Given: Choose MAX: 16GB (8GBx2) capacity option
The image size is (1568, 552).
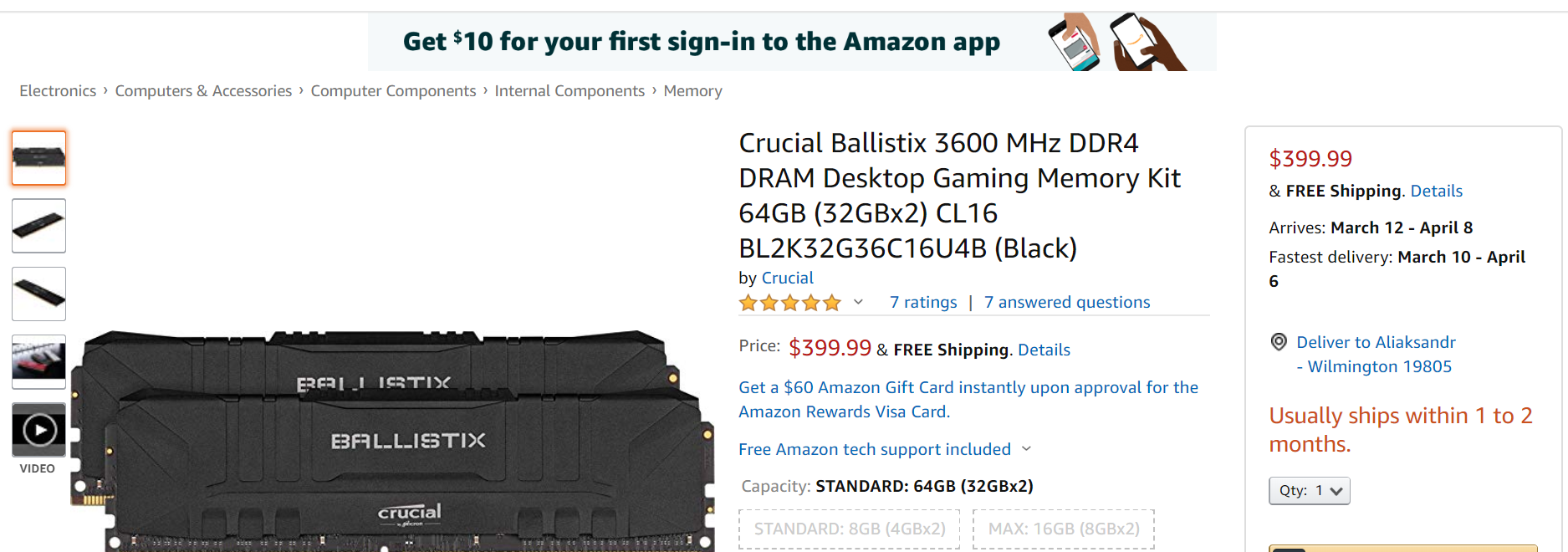Looking at the screenshot, I should (1063, 529).
